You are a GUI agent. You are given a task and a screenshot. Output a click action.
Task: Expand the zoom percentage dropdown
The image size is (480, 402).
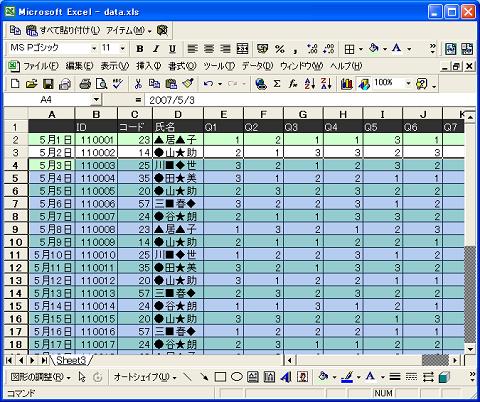[x=408, y=83]
